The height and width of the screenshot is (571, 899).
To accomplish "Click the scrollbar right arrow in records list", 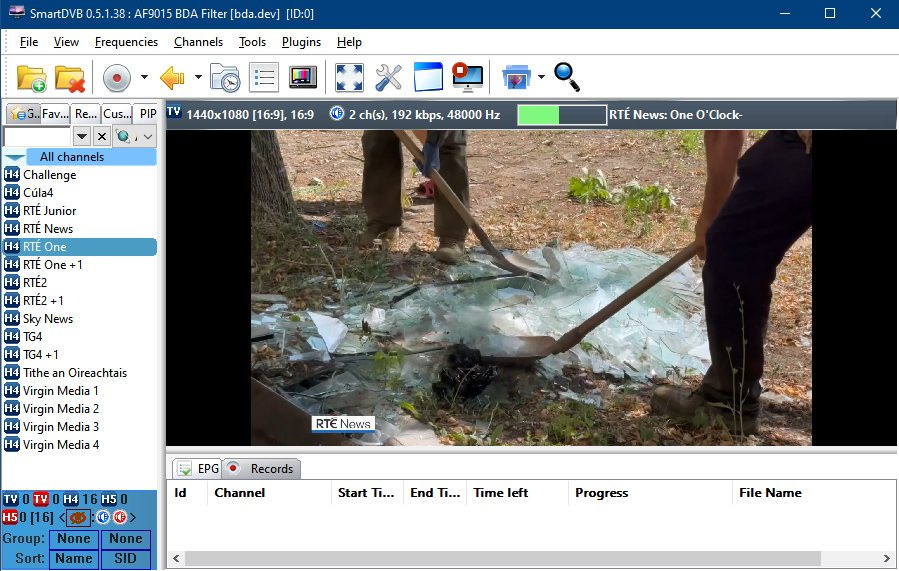I will point(887,558).
